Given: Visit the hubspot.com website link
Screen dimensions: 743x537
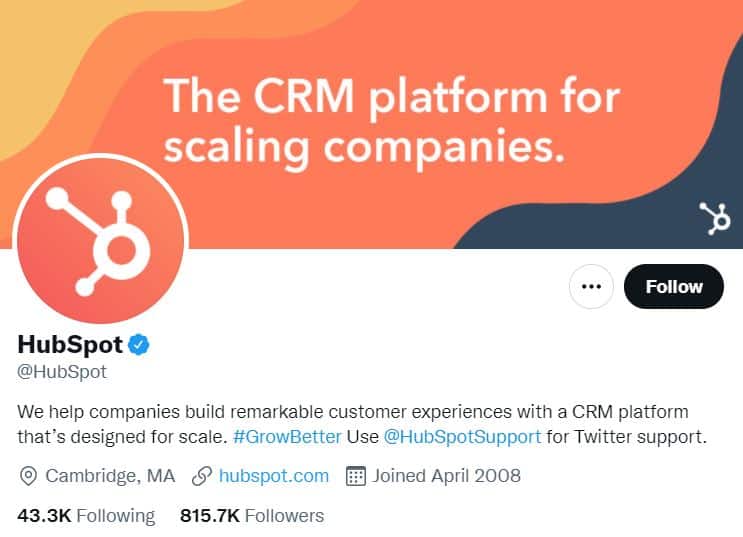Looking at the screenshot, I should 274,475.
